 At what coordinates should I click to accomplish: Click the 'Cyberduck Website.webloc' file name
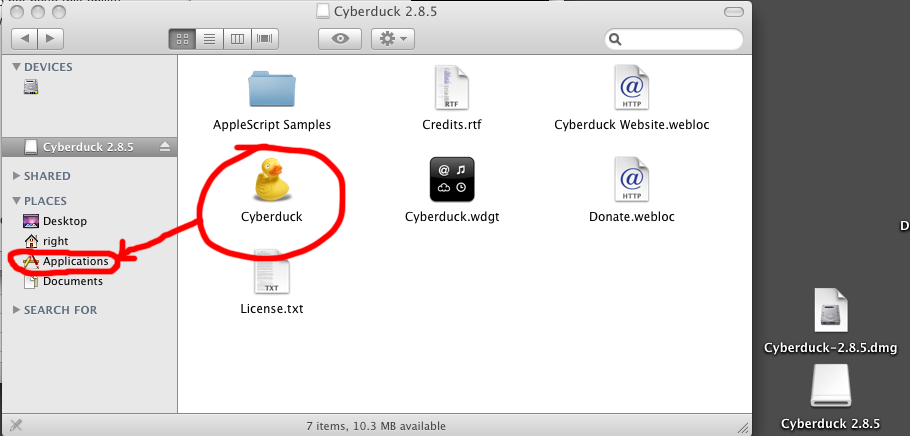(631, 125)
